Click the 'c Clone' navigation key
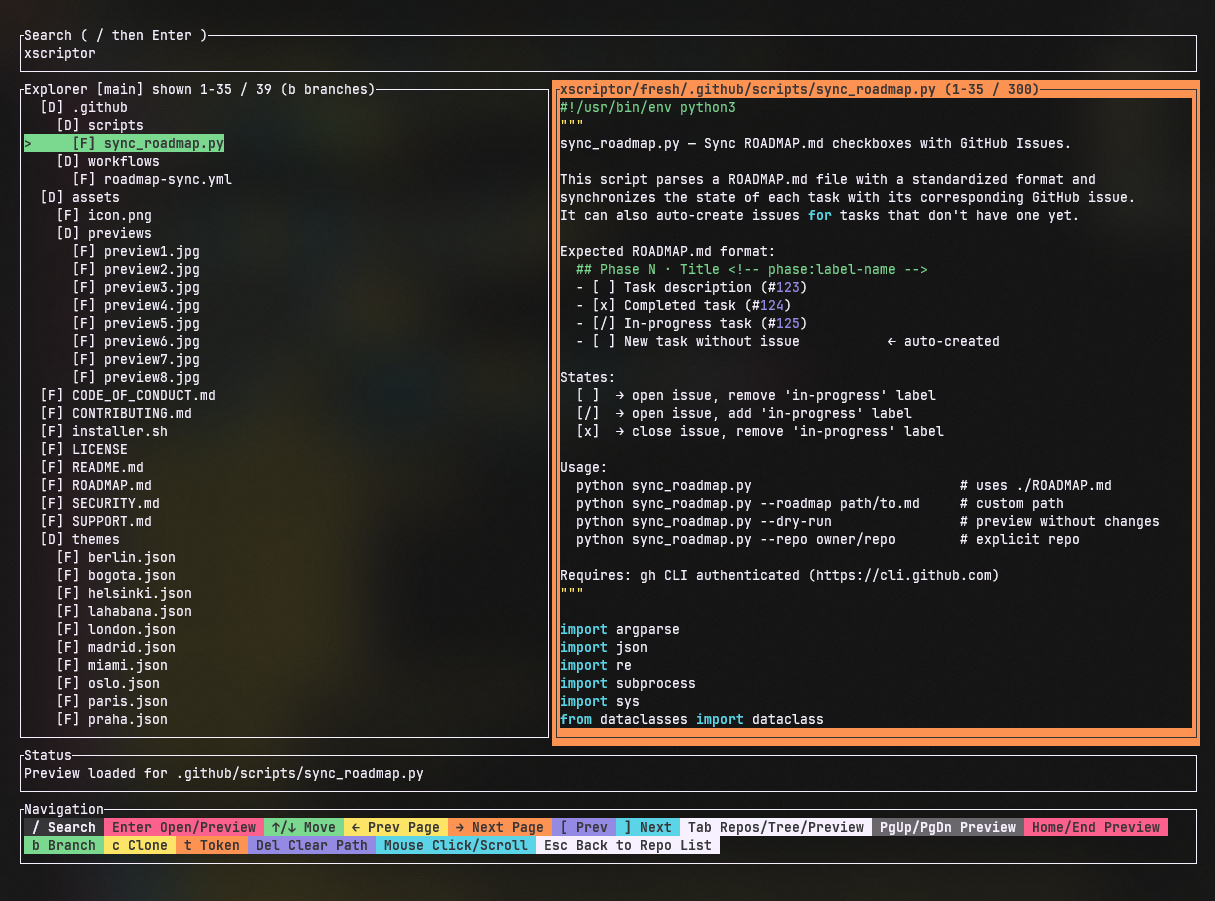 coord(138,845)
